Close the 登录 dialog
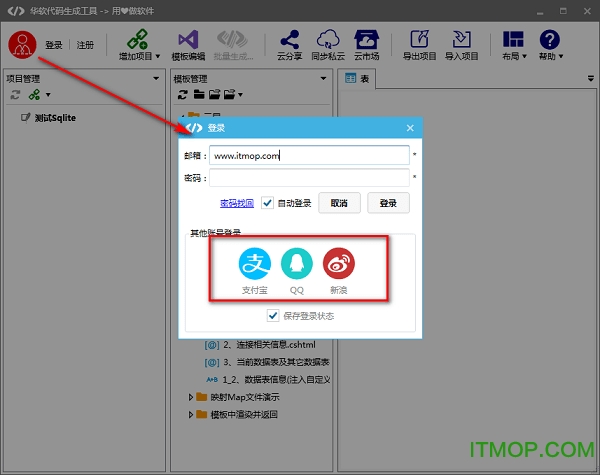Viewport: 600px width, 475px height. (410, 128)
